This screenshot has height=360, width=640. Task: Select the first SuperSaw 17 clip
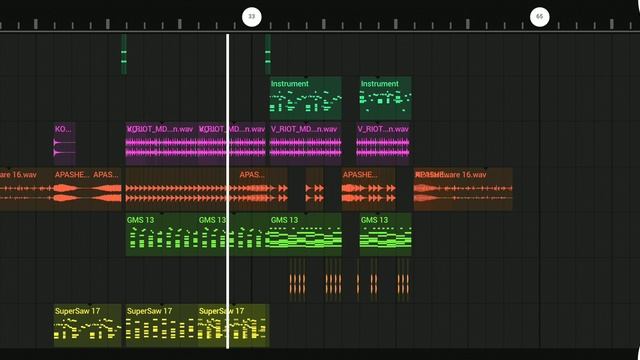[x=87, y=325]
